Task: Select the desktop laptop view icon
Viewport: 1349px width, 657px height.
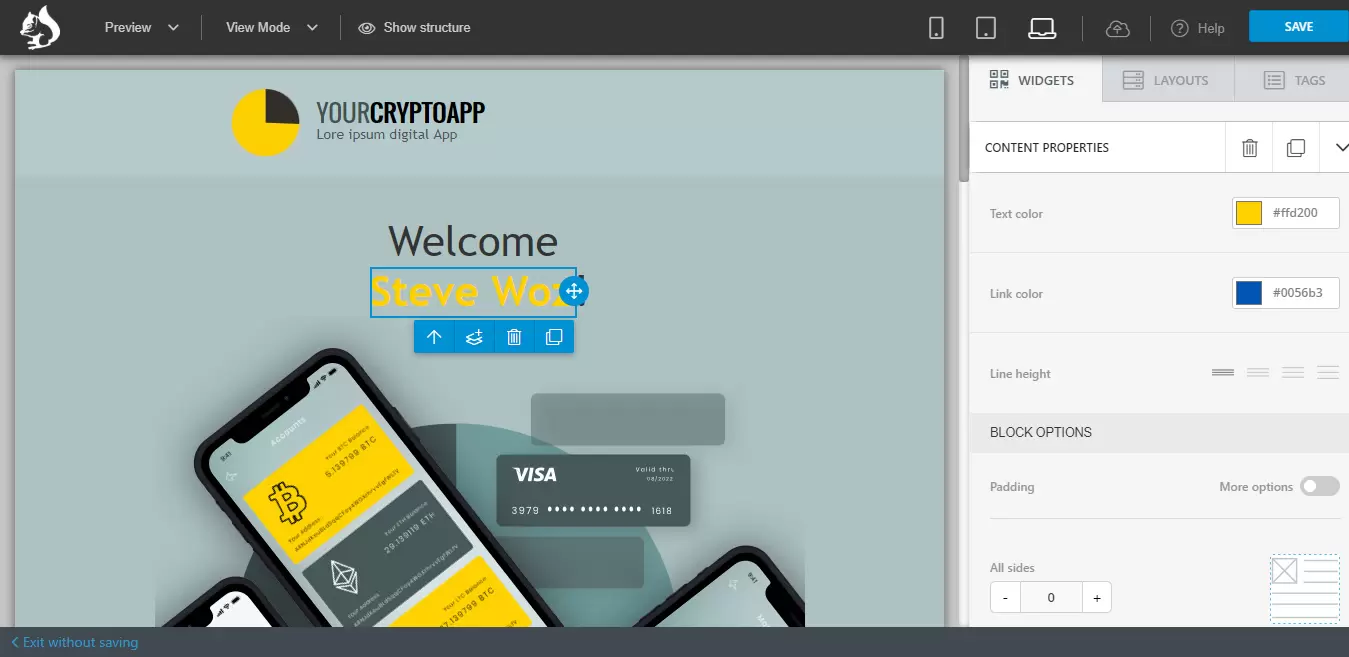Action: point(1042,28)
